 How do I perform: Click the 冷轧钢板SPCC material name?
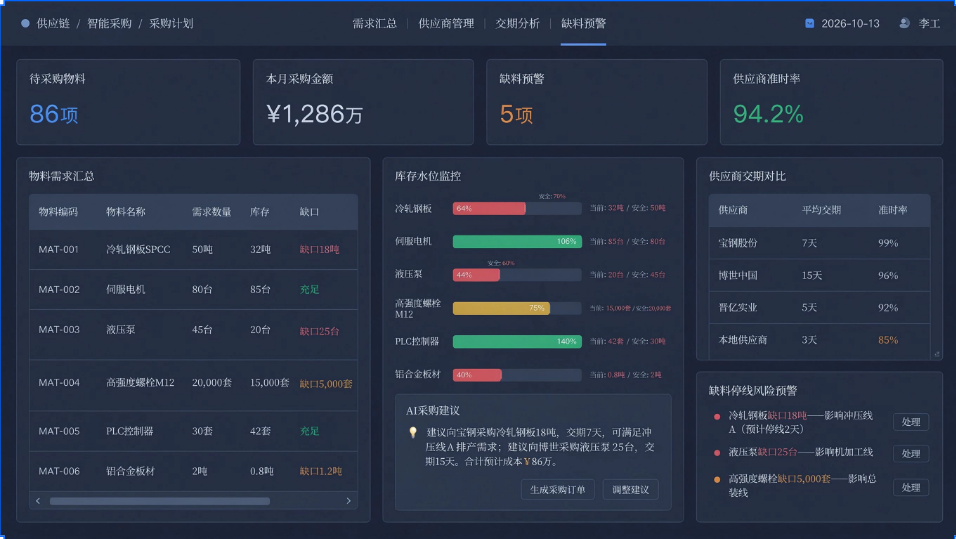tap(138, 249)
